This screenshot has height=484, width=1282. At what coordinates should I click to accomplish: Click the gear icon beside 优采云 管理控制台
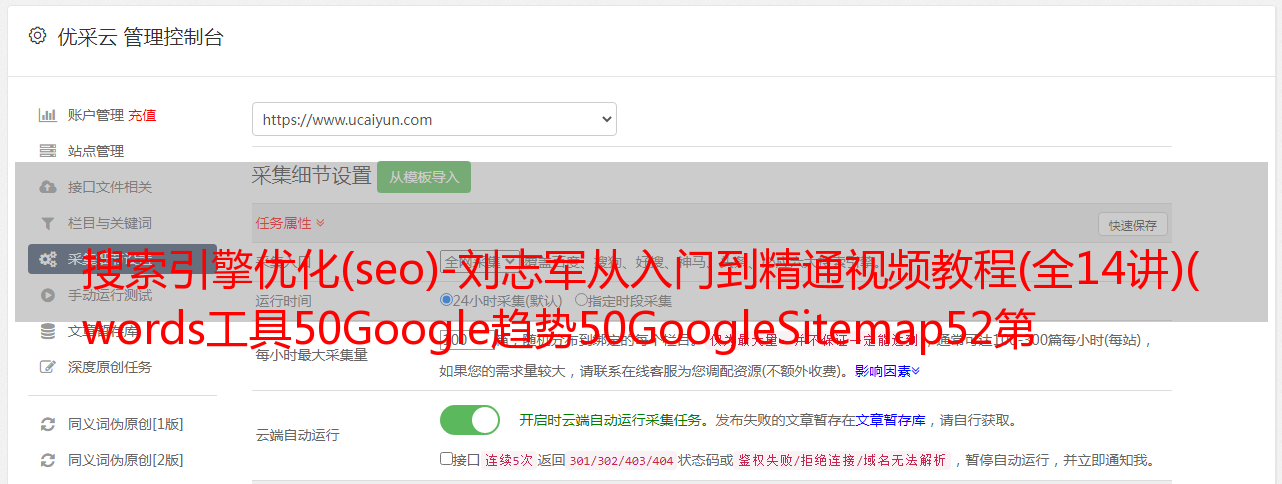click(37, 36)
